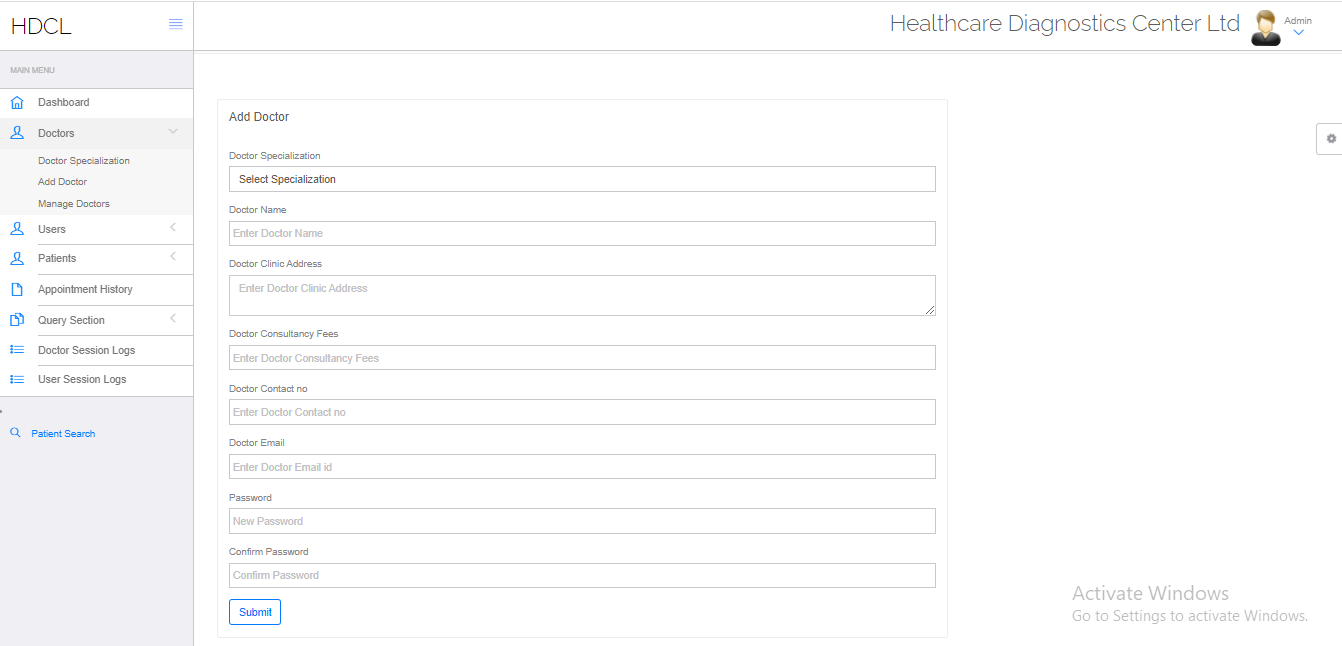Toggle the sidebar with hamburger icon
The height and width of the screenshot is (646, 1342).
click(176, 25)
